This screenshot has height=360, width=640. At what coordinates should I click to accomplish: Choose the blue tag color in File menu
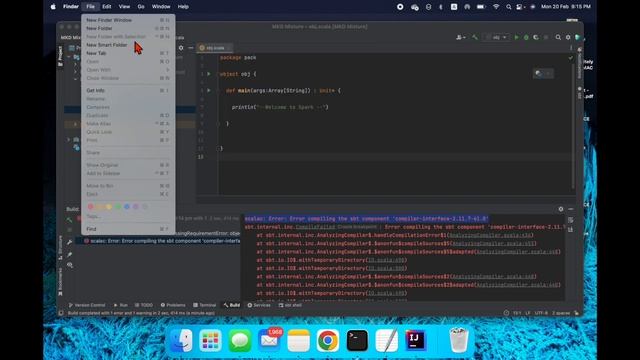click(x=127, y=207)
